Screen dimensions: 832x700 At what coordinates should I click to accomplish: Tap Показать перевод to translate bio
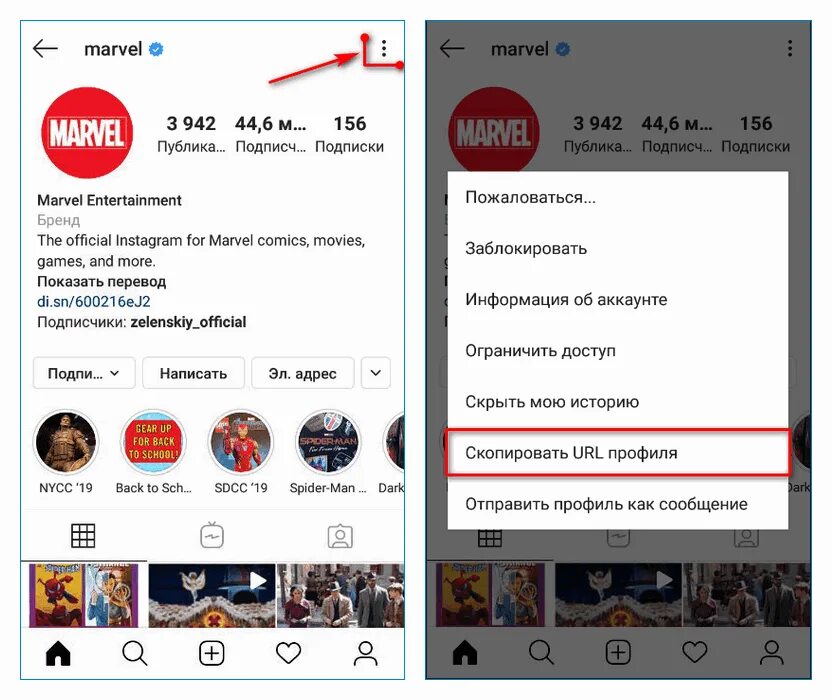(x=102, y=281)
